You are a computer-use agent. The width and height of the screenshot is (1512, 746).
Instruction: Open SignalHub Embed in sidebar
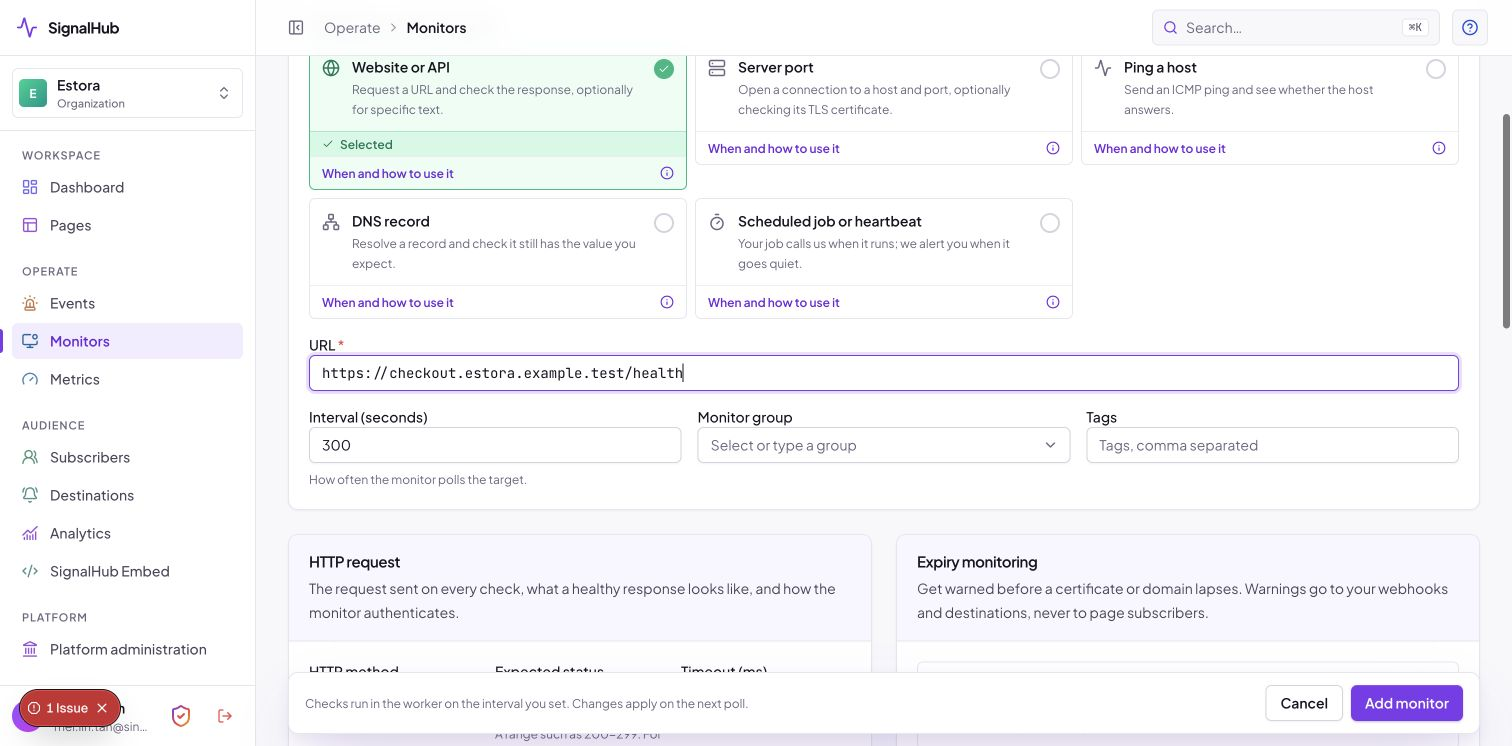pyautogui.click(x=127, y=571)
